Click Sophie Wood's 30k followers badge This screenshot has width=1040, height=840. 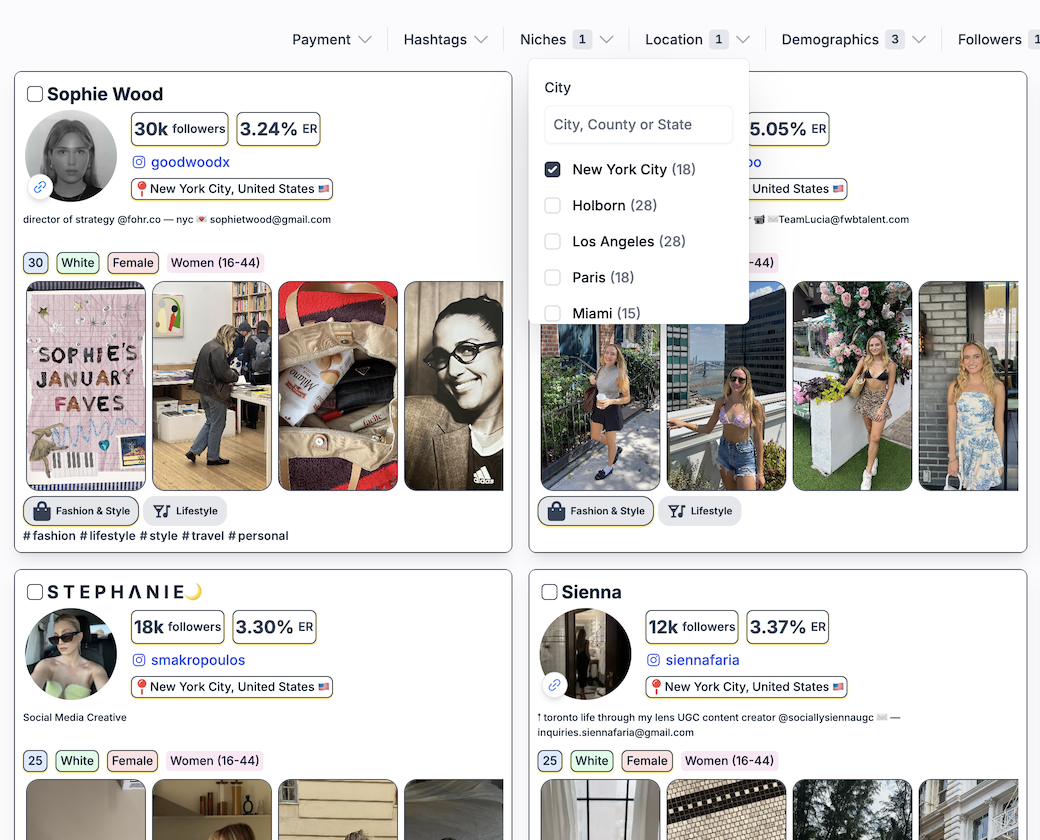(180, 129)
